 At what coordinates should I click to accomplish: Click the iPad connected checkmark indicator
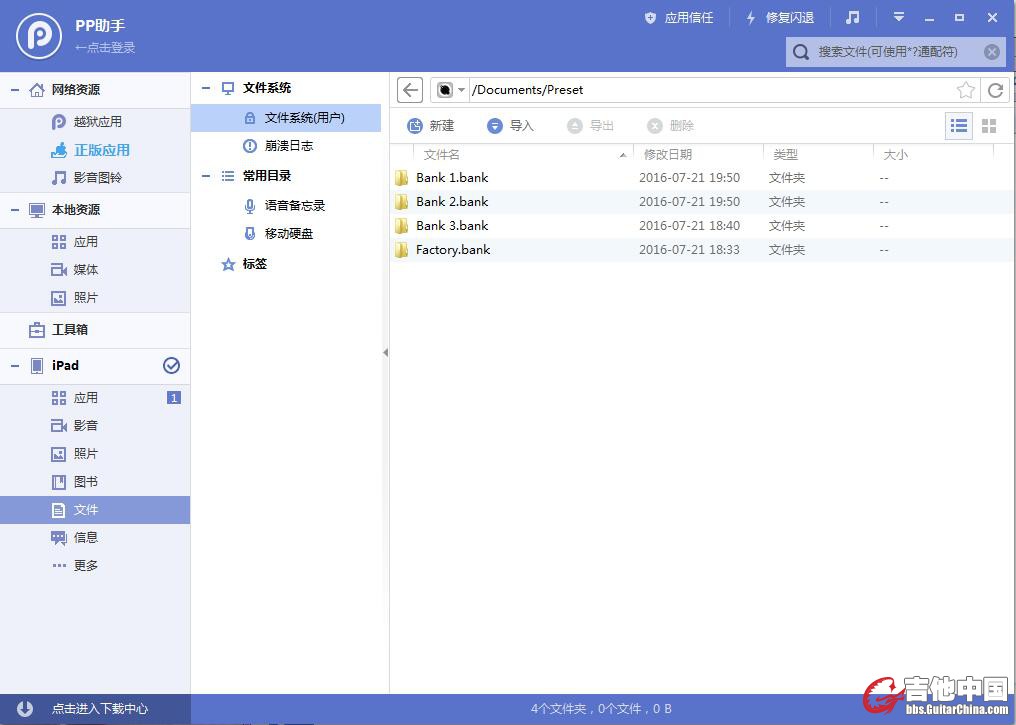(171, 366)
